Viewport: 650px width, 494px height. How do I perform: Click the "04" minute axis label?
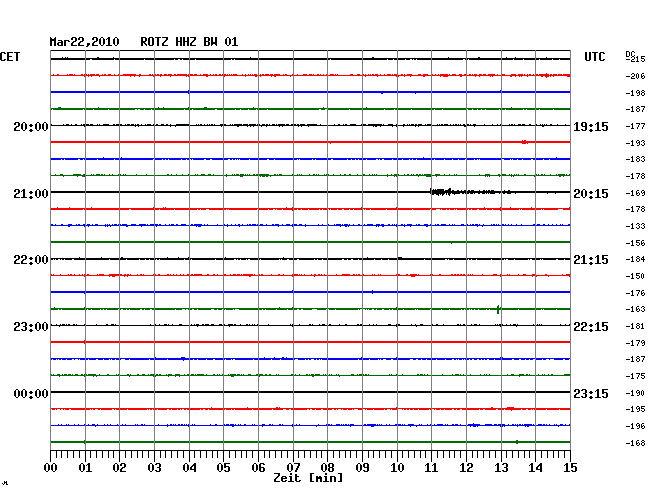click(x=189, y=468)
